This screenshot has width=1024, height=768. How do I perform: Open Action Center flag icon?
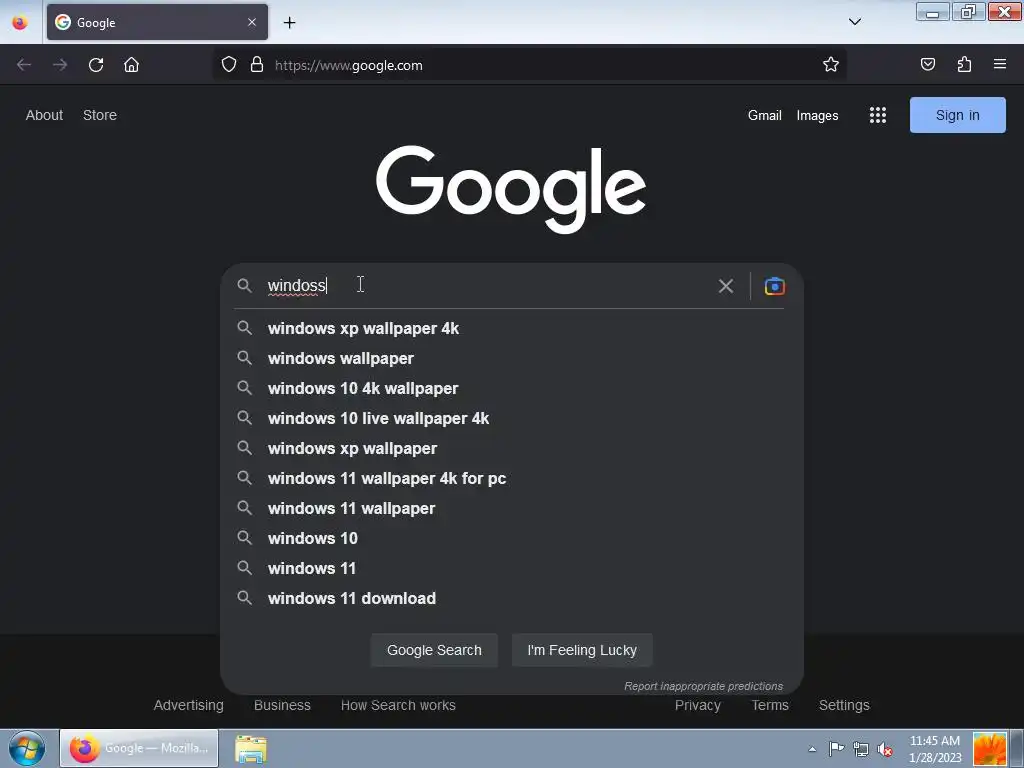[x=836, y=749]
